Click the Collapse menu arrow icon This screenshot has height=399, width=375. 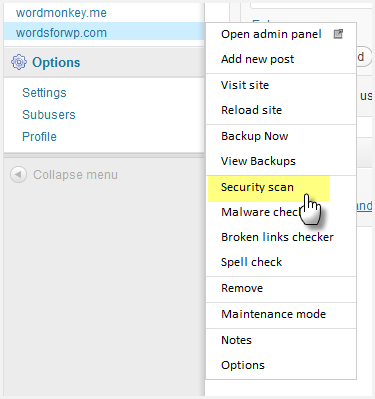(x=18, y=174)
